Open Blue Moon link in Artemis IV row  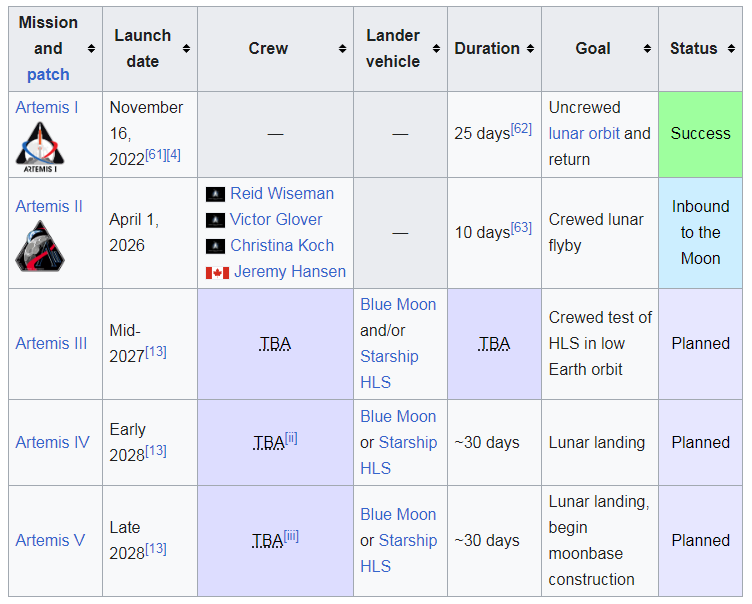pyautogui.click(x=398, y=416)
